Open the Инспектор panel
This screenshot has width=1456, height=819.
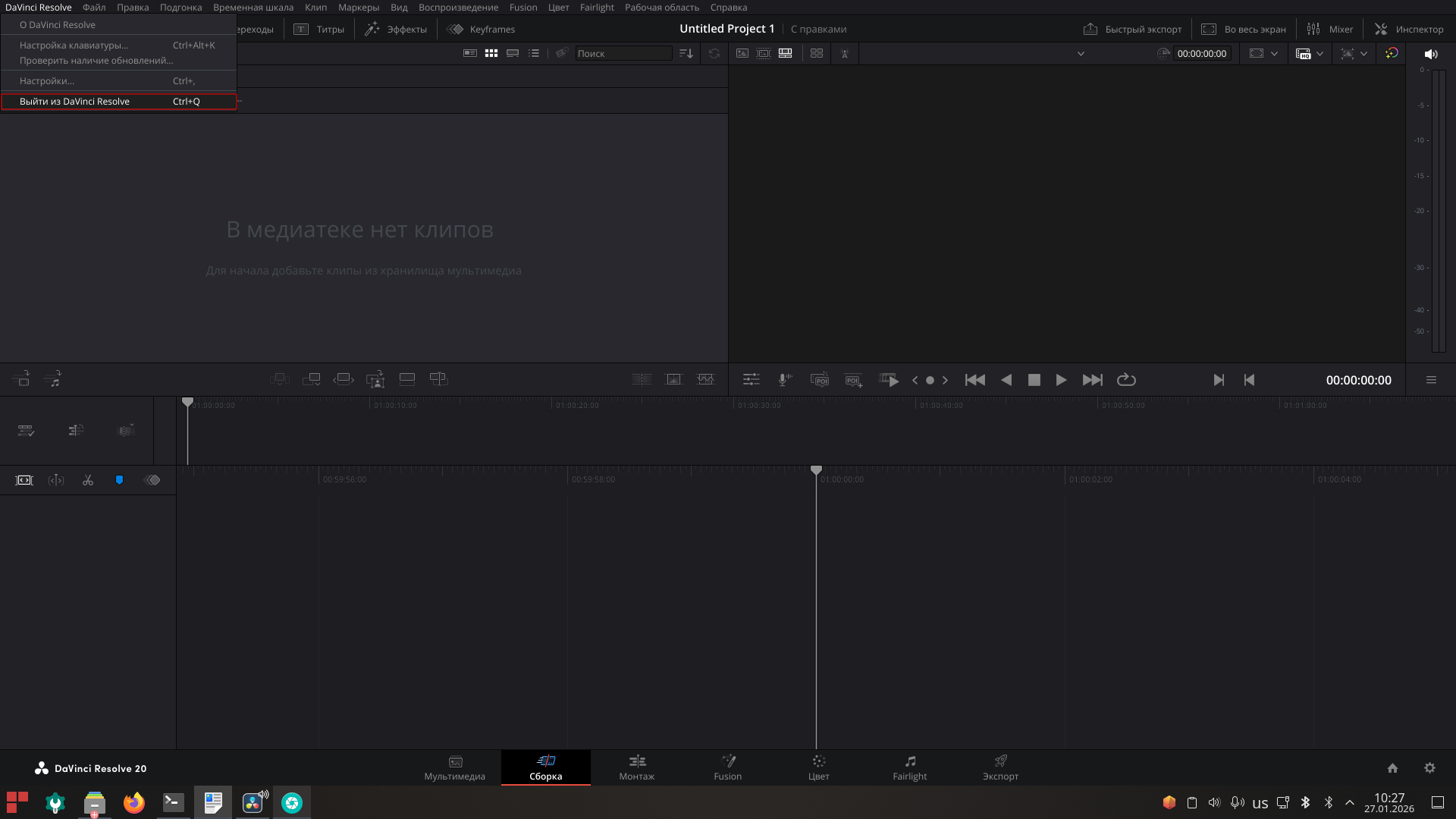pos(1409,29)
